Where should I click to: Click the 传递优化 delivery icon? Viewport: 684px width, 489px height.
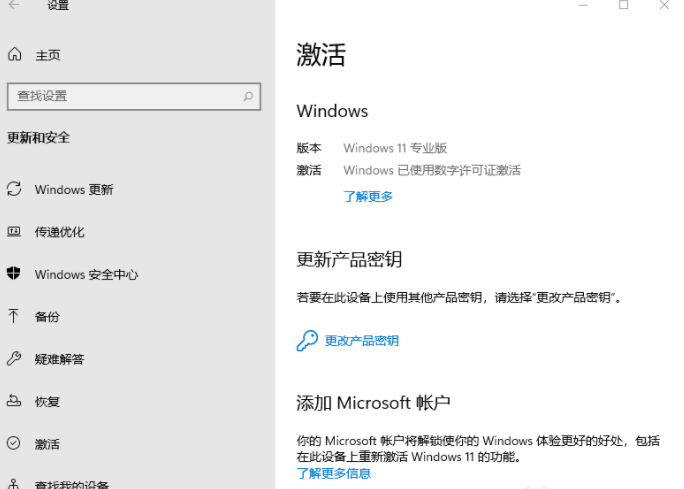(14, 231)
